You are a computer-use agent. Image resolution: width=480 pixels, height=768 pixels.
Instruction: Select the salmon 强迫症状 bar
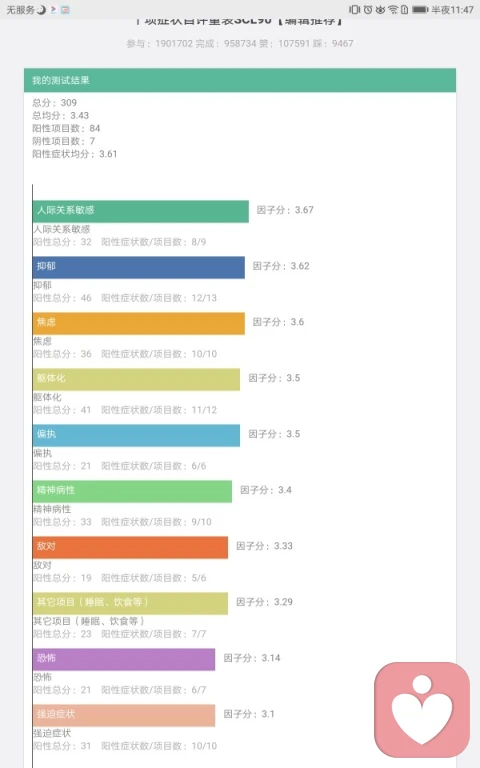click(124, 715)
